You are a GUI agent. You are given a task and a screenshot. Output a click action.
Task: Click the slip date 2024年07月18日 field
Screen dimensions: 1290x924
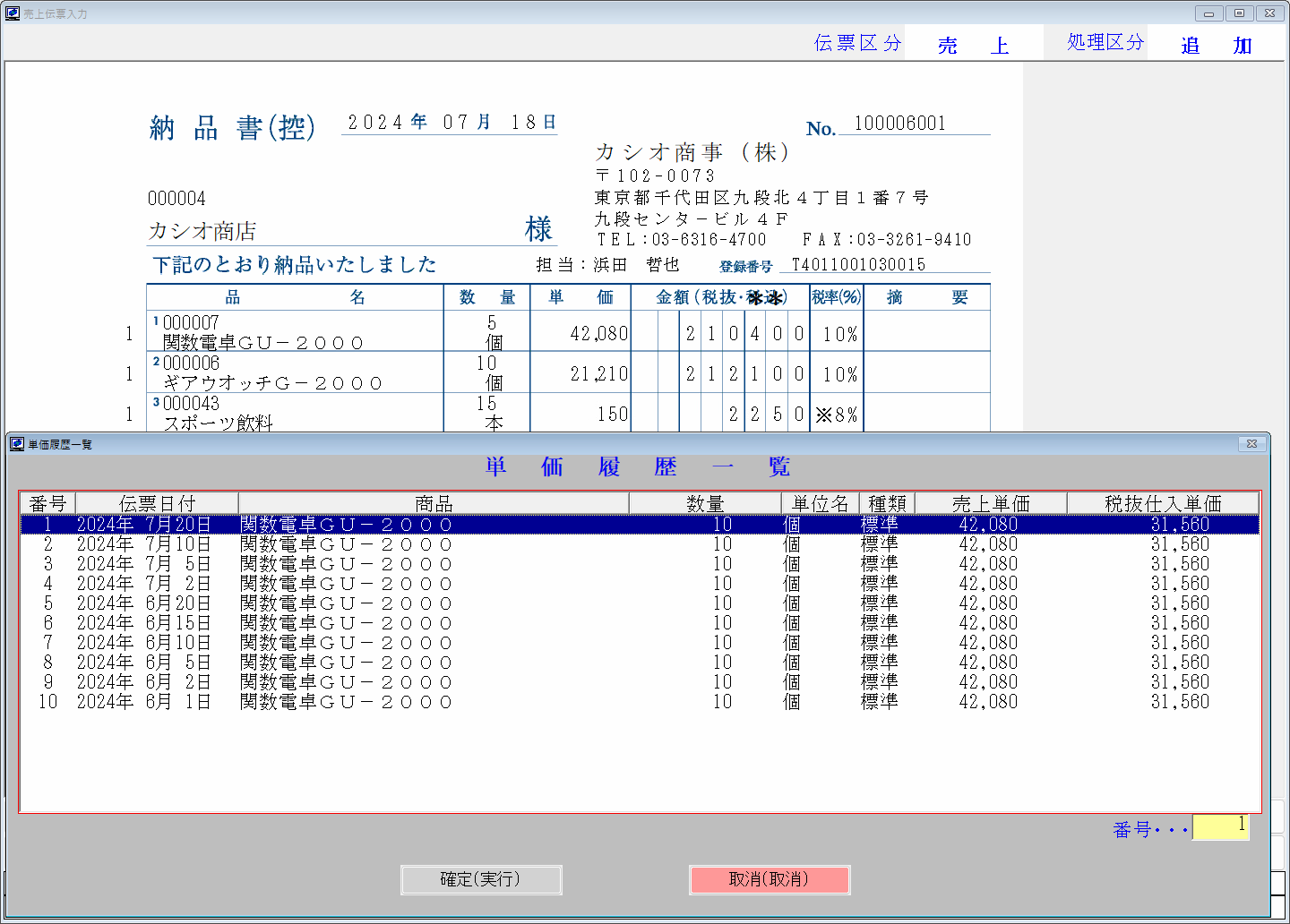click(x=450, y=123)
